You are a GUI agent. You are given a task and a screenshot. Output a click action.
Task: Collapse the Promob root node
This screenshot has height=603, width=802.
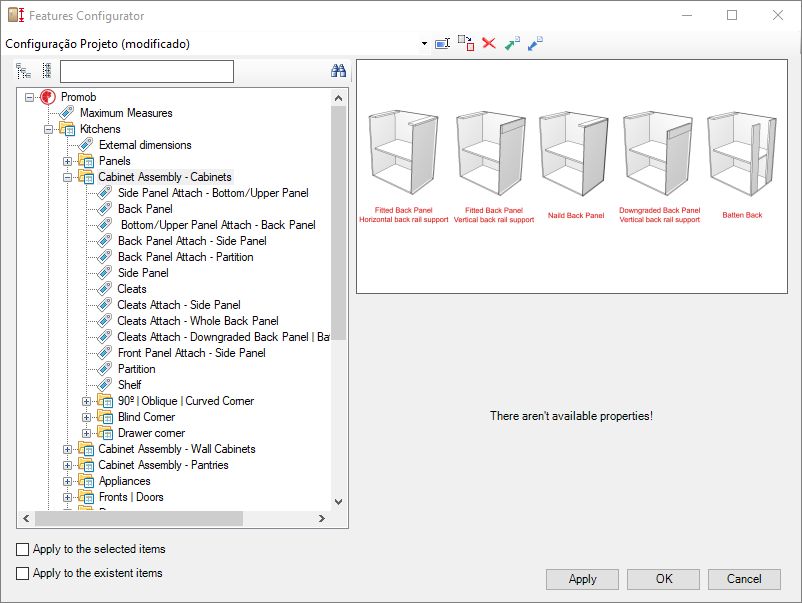[x=30, y=97]
